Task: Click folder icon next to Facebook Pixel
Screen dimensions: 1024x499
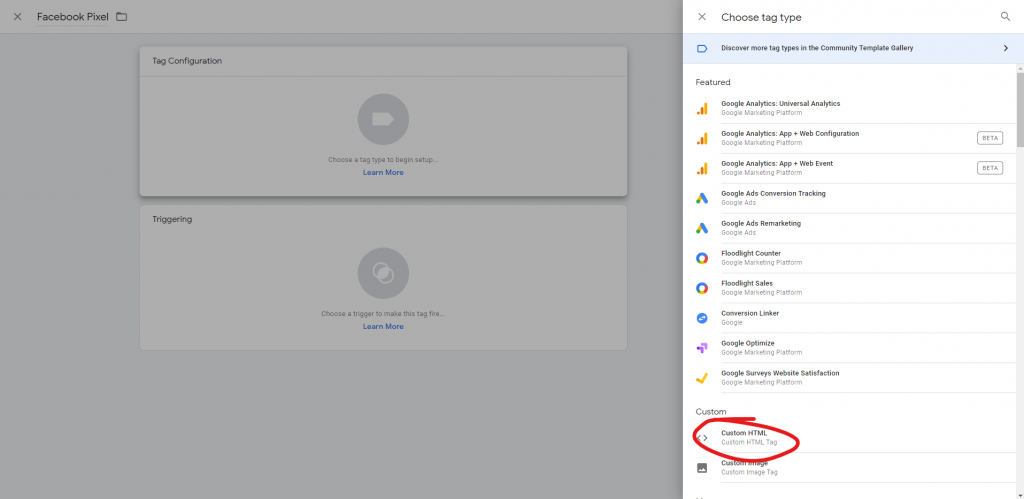Action: point(121,17)
